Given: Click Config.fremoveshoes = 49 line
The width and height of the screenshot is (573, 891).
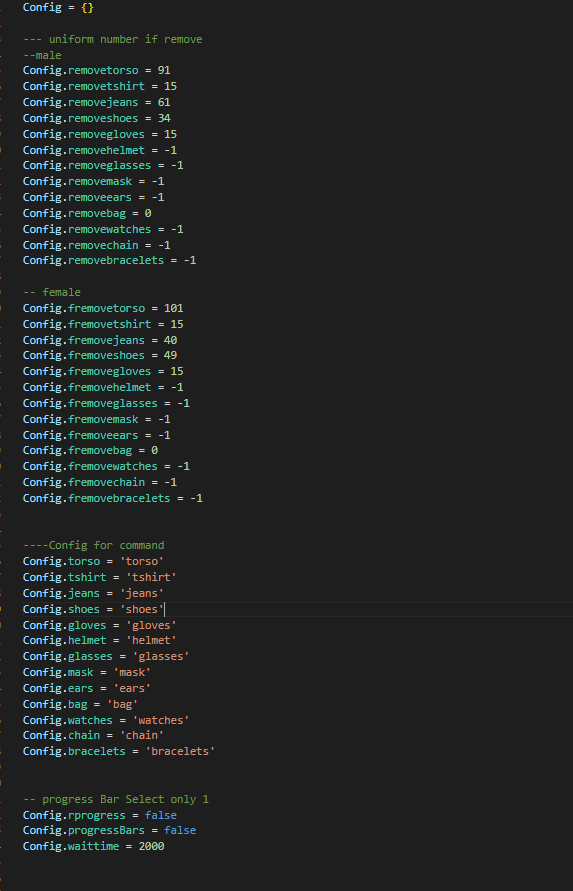Looking at the screenshot, I should (x=100, y=355).
